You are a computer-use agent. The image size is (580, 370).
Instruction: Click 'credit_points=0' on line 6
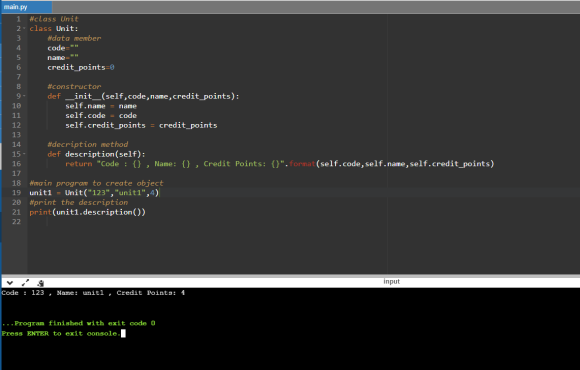pyautogui.click(x=81, y=67)
